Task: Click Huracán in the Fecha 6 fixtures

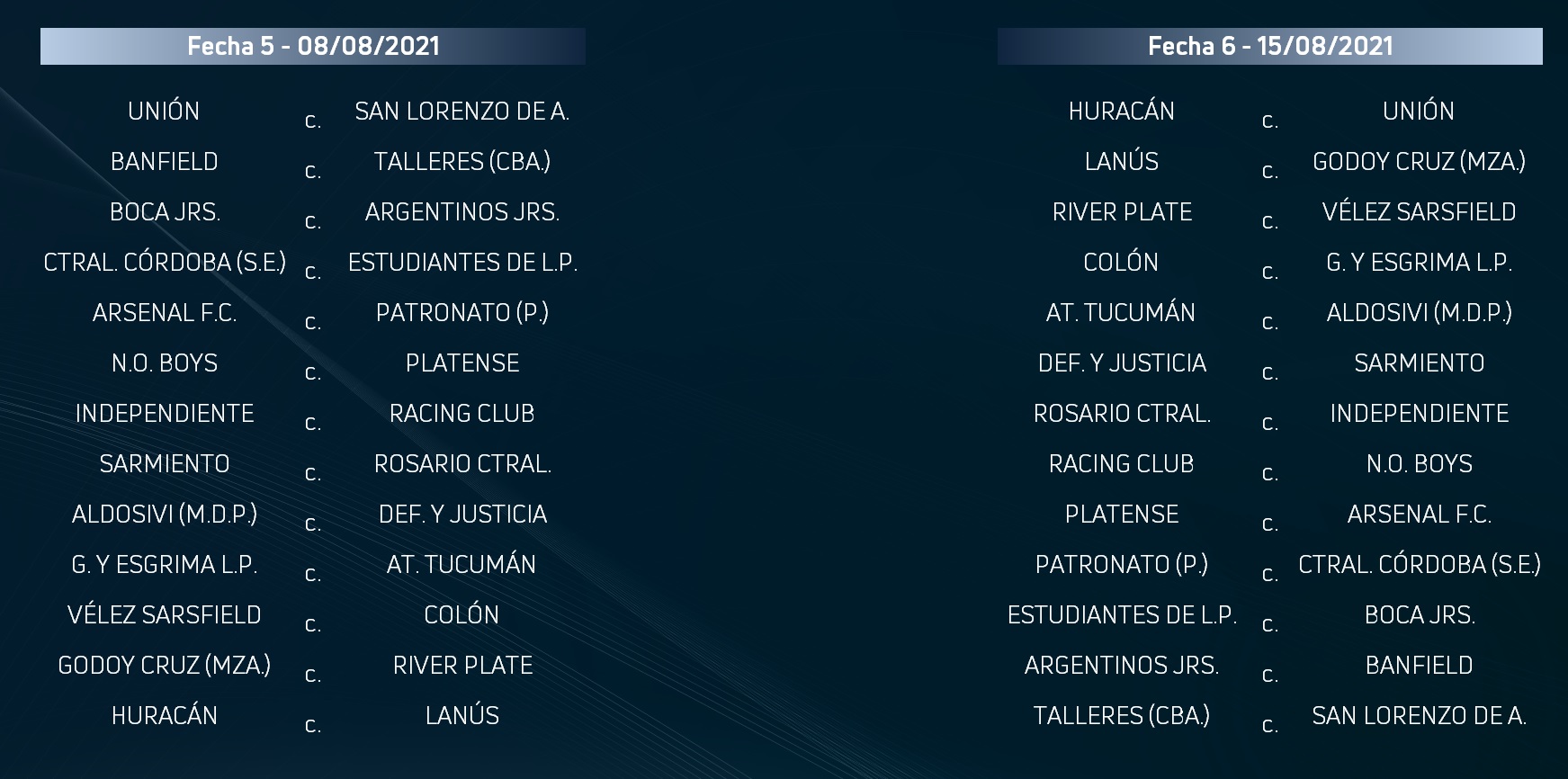Action: point(1121,112)
